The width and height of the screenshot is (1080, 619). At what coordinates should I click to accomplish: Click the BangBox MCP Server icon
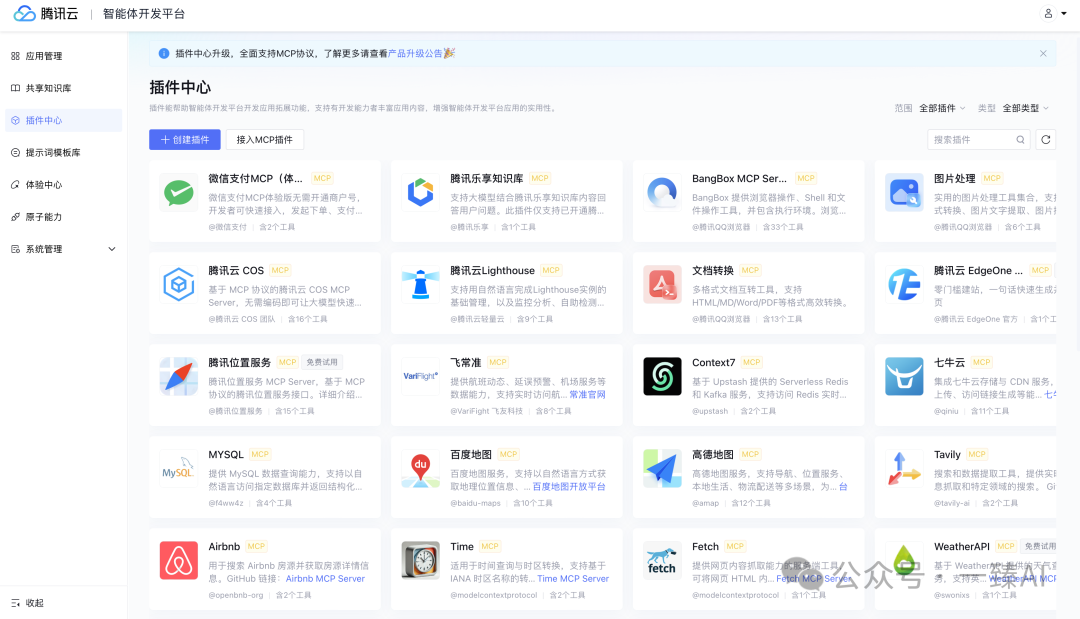click(662, 193)
